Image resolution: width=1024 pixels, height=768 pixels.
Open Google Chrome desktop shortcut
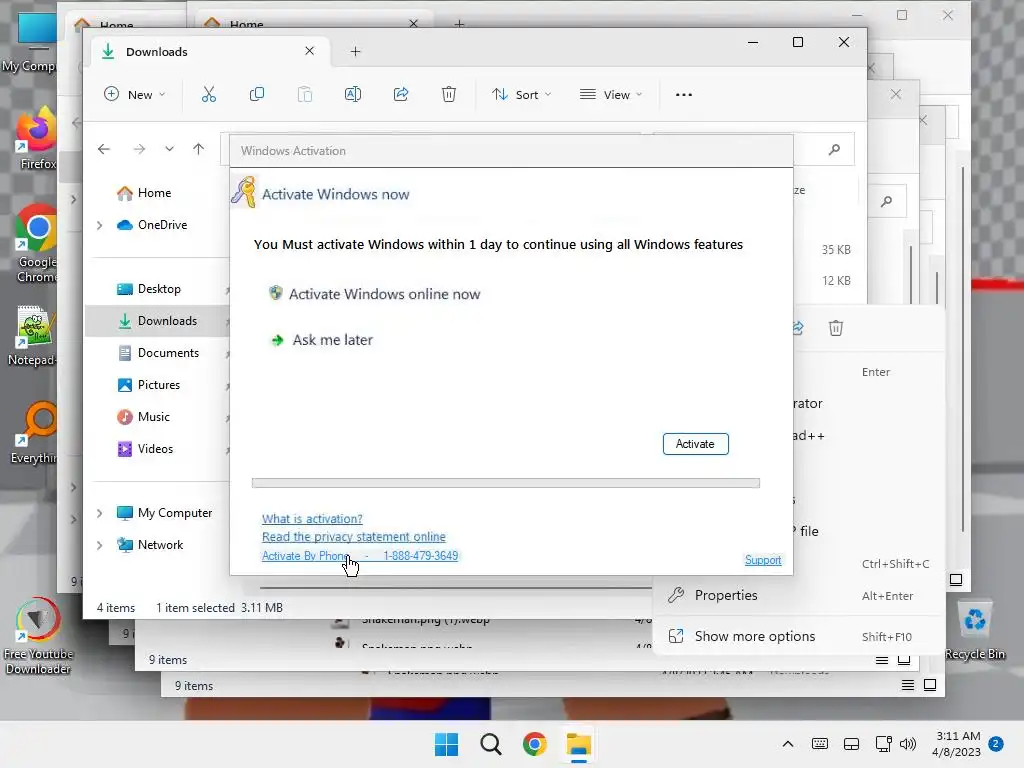tap(36, 244)
